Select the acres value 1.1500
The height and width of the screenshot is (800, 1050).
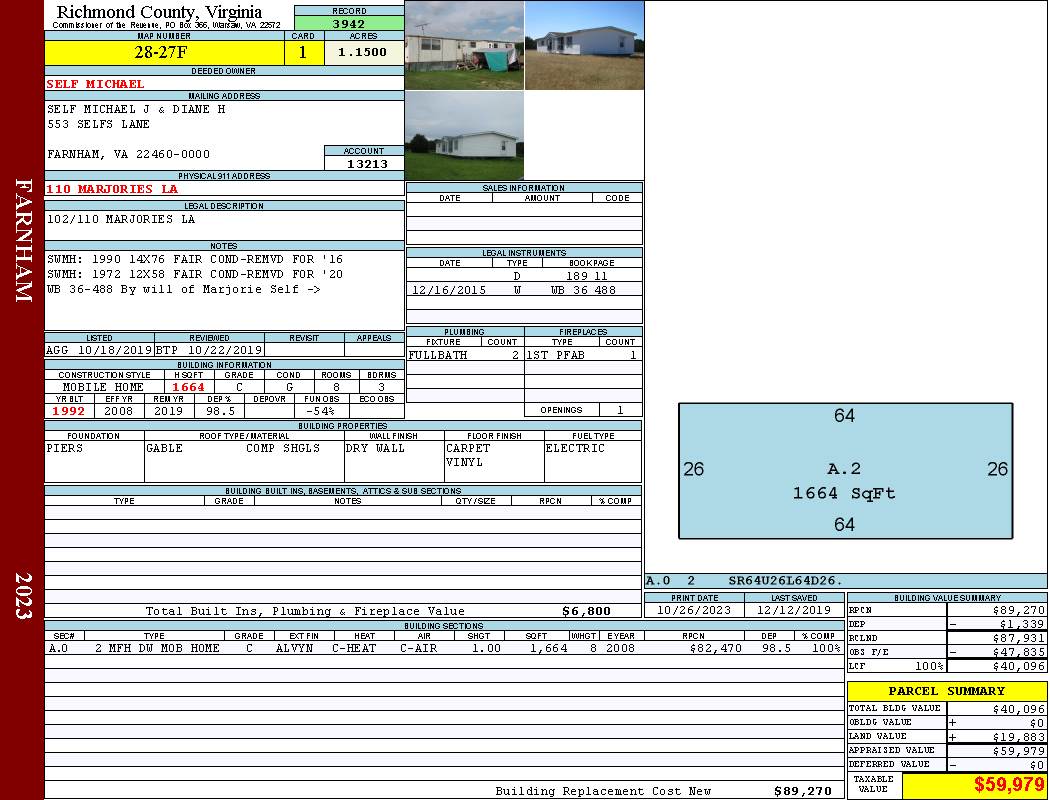363,53
